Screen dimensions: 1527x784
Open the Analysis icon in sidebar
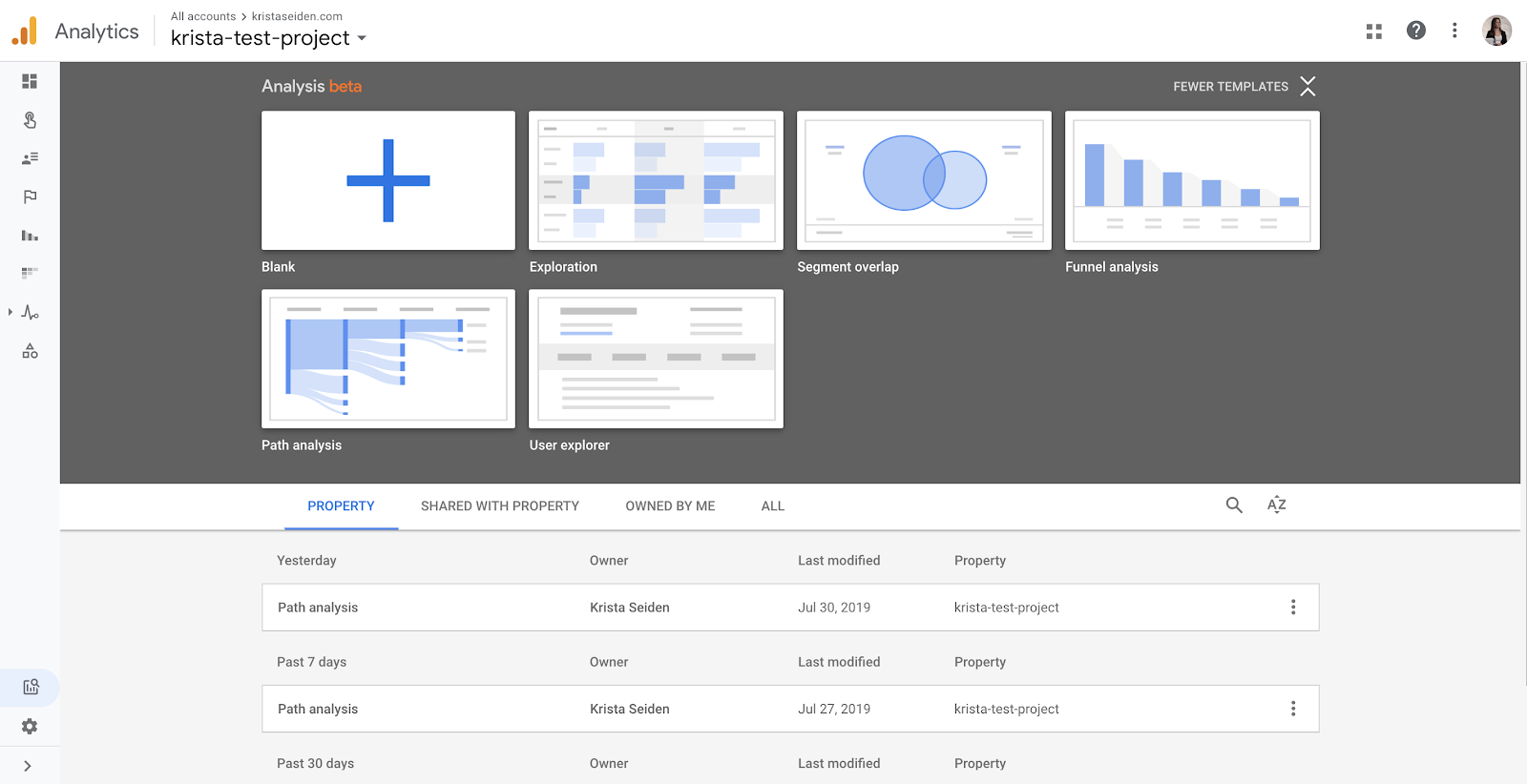(x=31, y=687)
